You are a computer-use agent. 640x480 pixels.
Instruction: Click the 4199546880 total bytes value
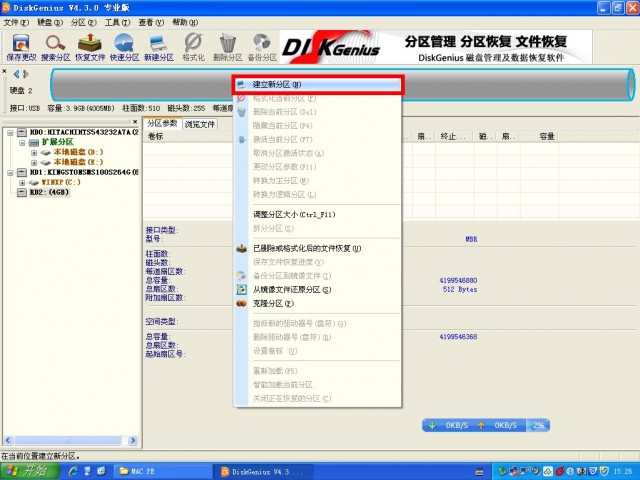pos(458,280)
